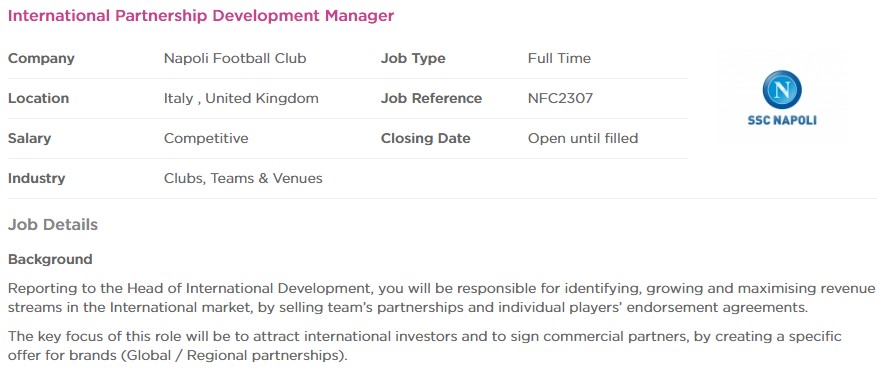Click the paragraph about the key focus of this role
This screenshot has width=877, height=384.
(425, 346)
